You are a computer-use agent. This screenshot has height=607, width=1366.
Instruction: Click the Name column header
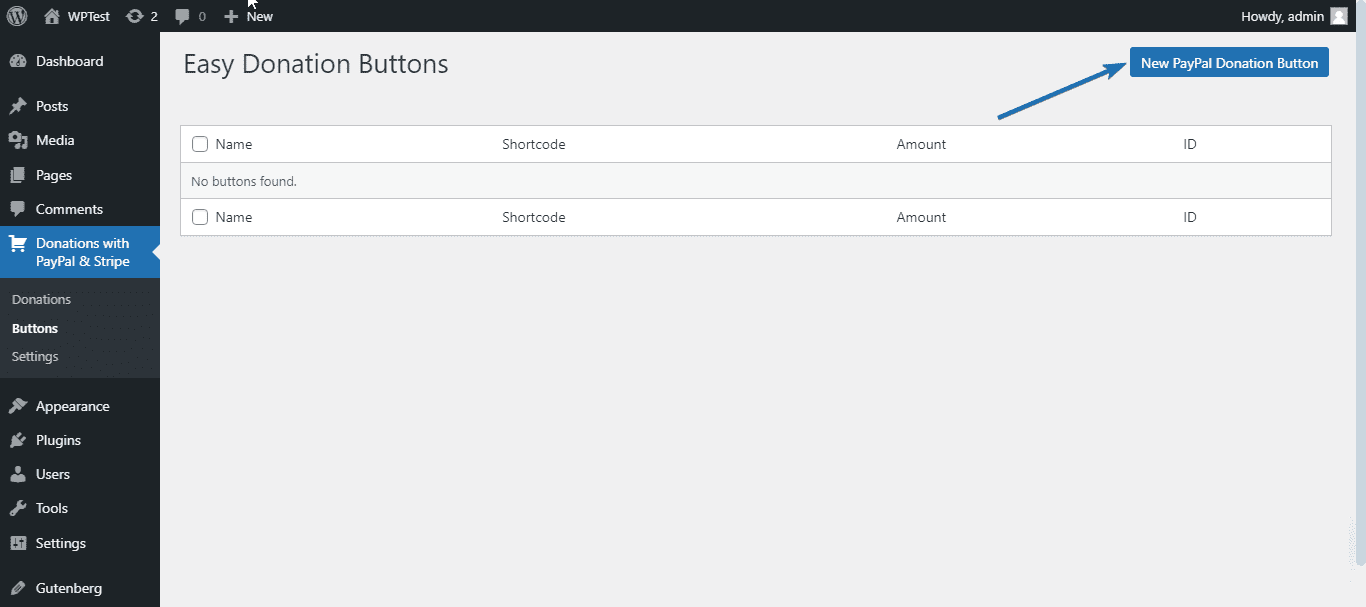tap(234, 144)
